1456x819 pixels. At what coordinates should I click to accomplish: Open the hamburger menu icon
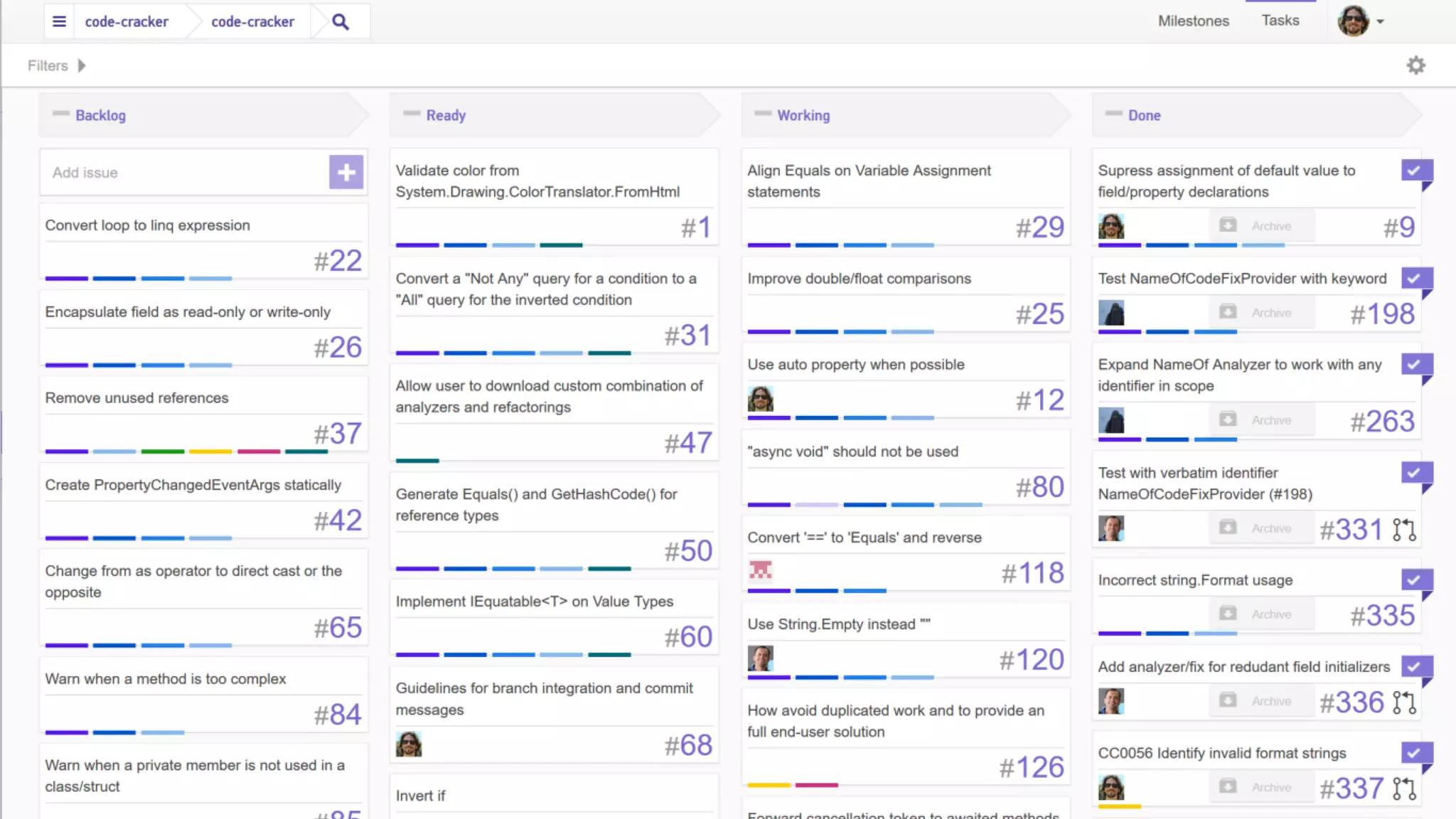[x=60, y=21]
